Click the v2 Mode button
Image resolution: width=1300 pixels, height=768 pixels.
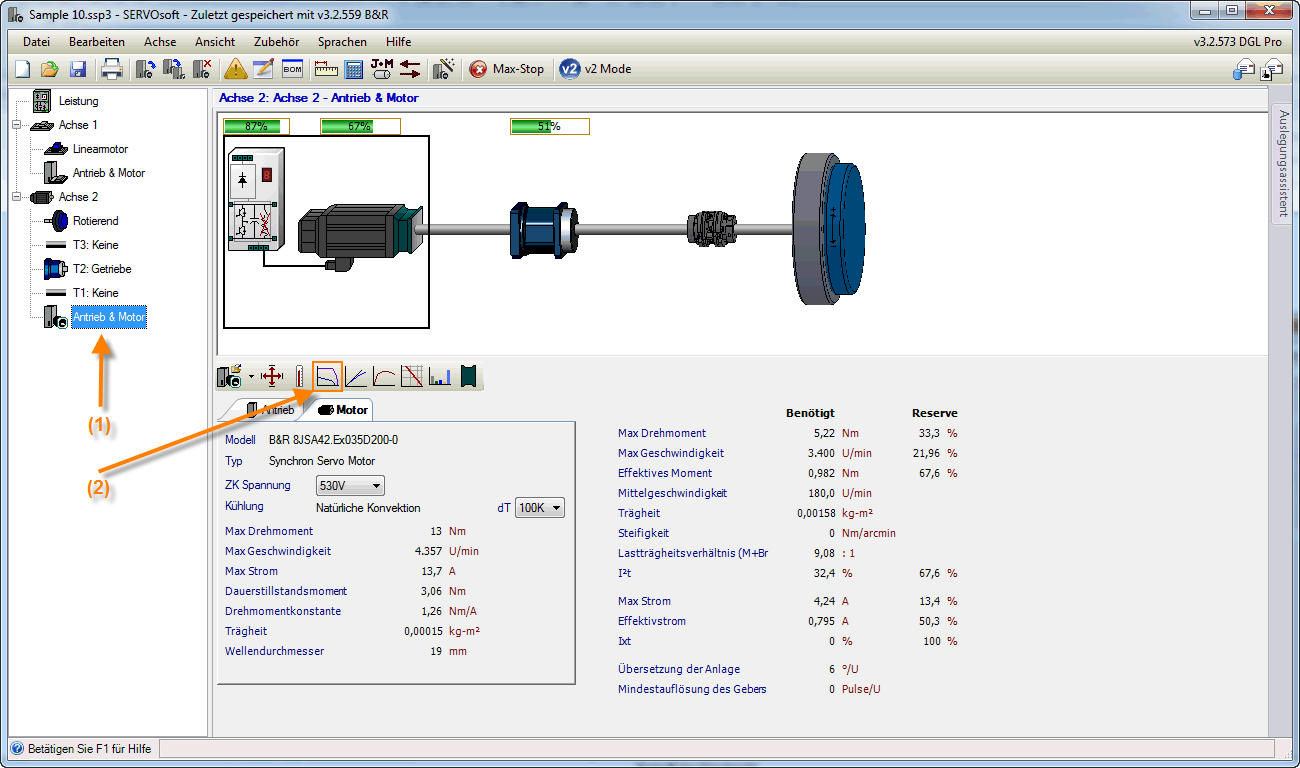tap(597, 69)
